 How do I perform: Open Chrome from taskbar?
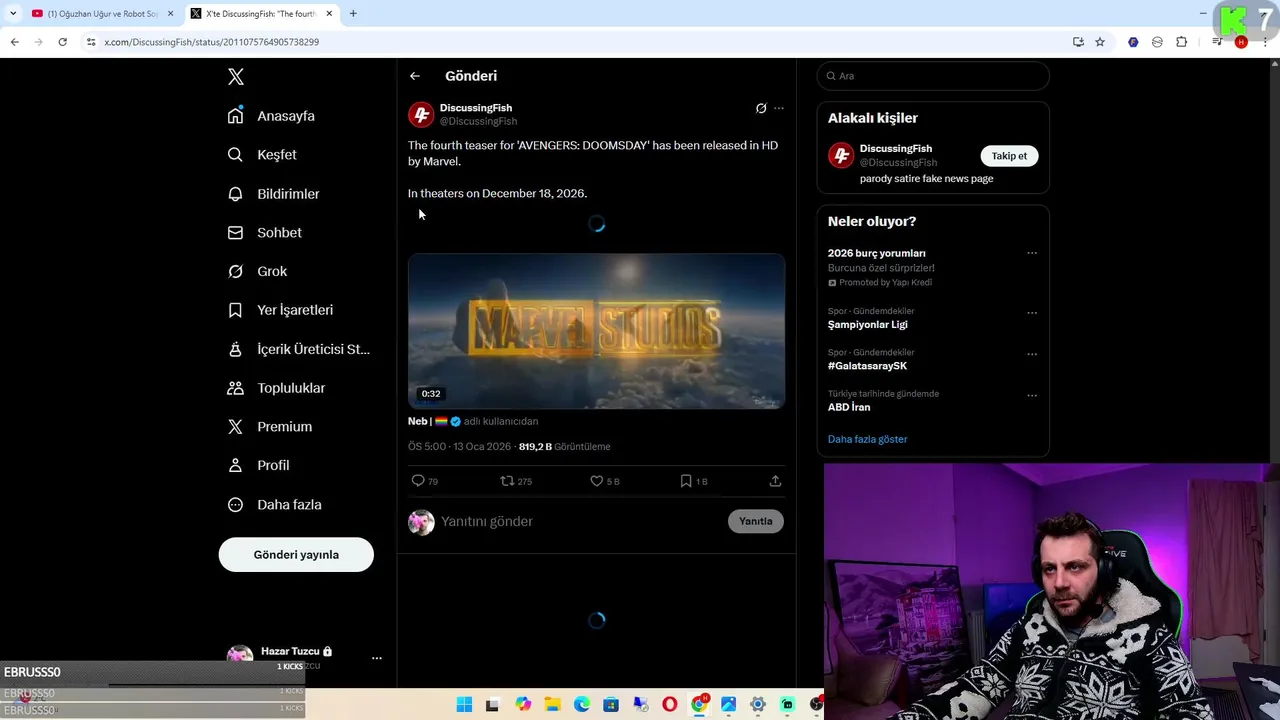699,705
